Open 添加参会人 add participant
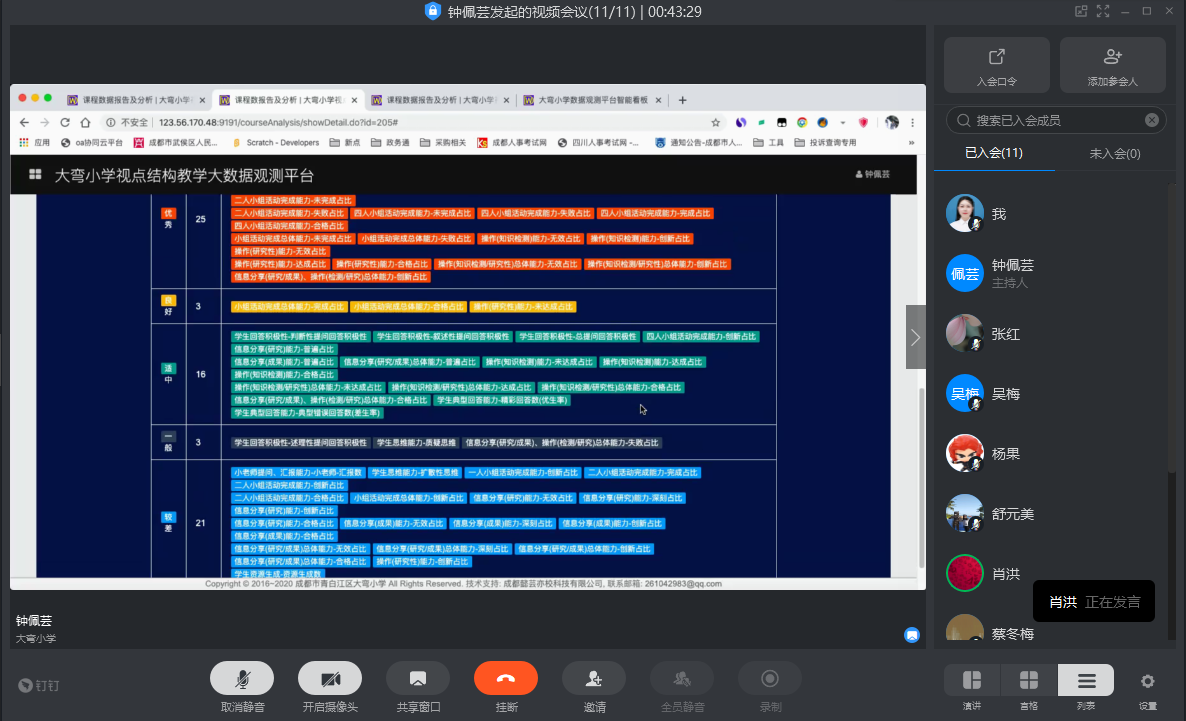Screen dimensions: 1186x721 [x=1113, y=65]
